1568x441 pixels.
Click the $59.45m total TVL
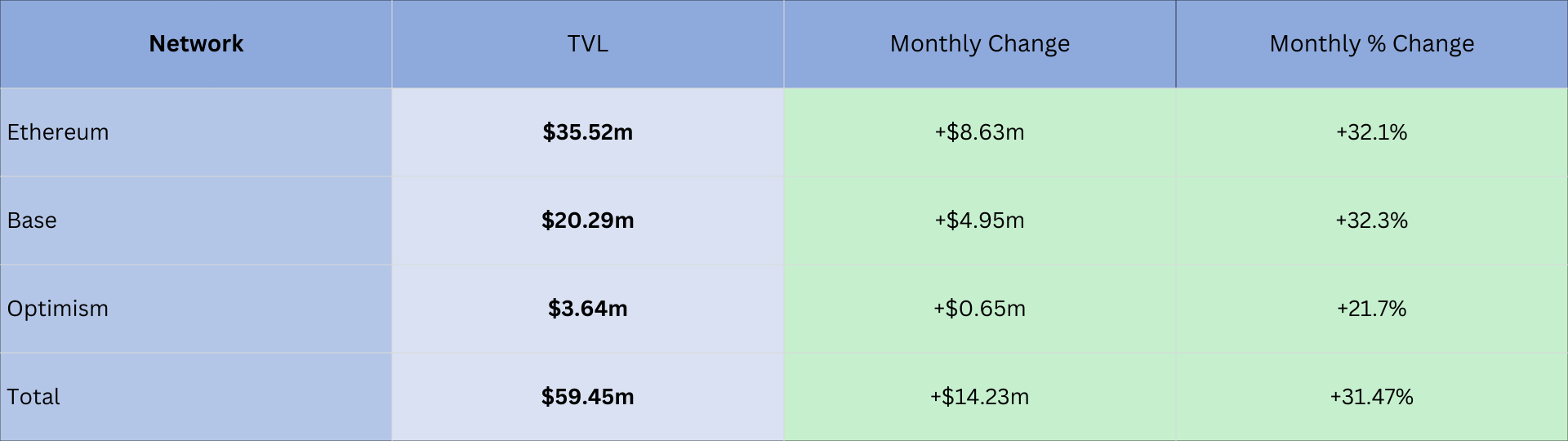point(588,397)
